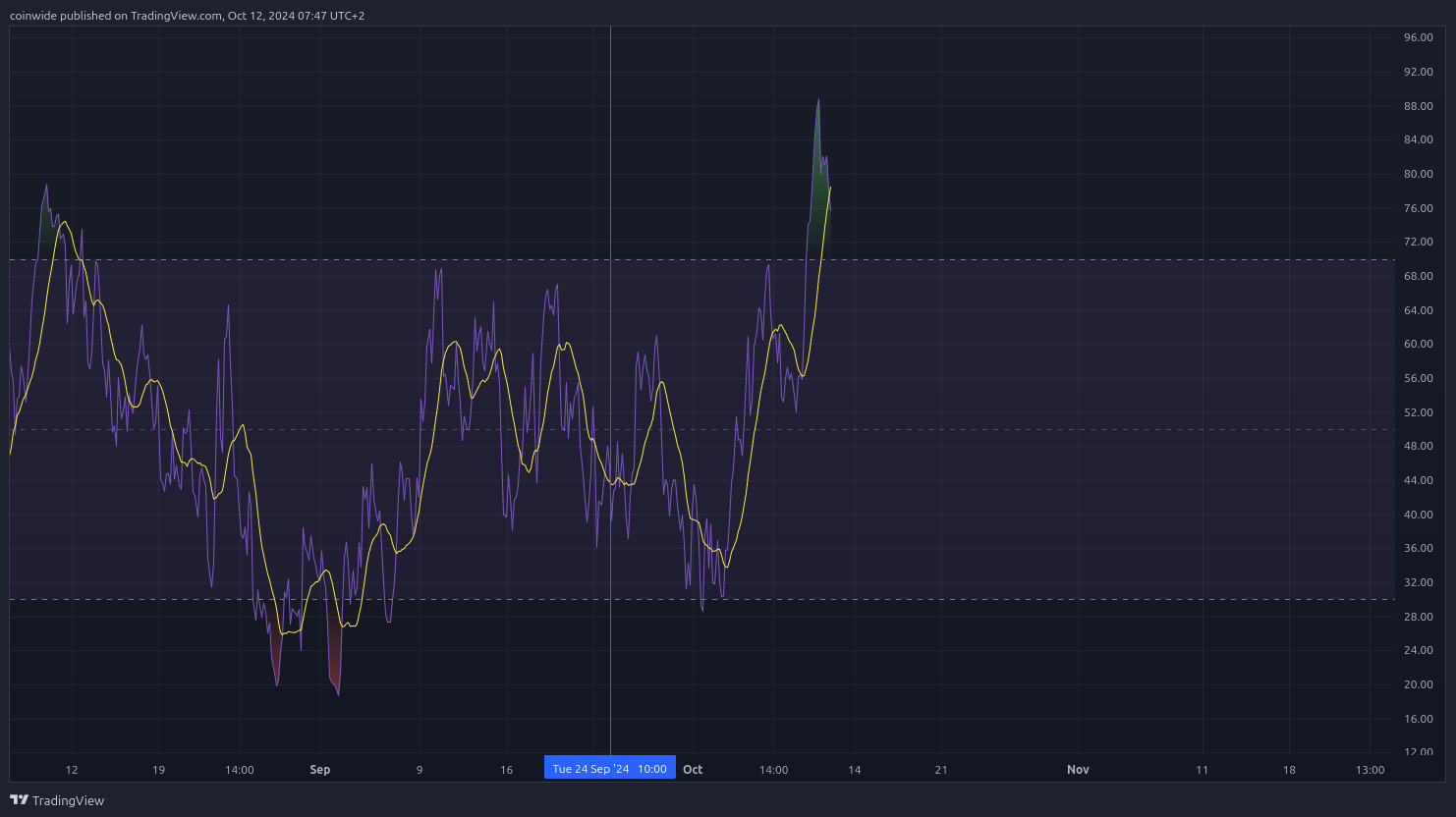Click the 32.00 price axis label

point(1419,582)
